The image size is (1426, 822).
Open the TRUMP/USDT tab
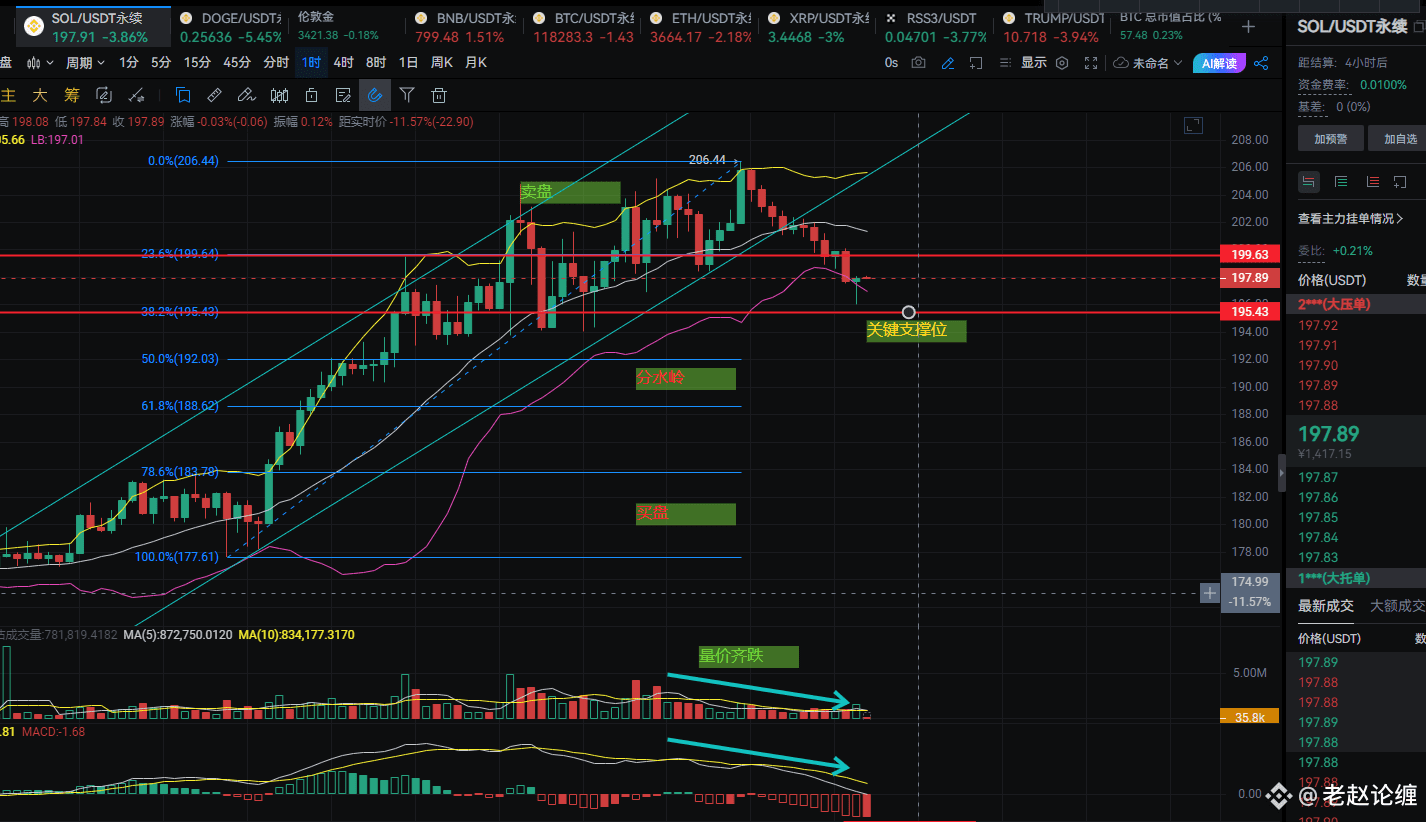coord(1053,27)
